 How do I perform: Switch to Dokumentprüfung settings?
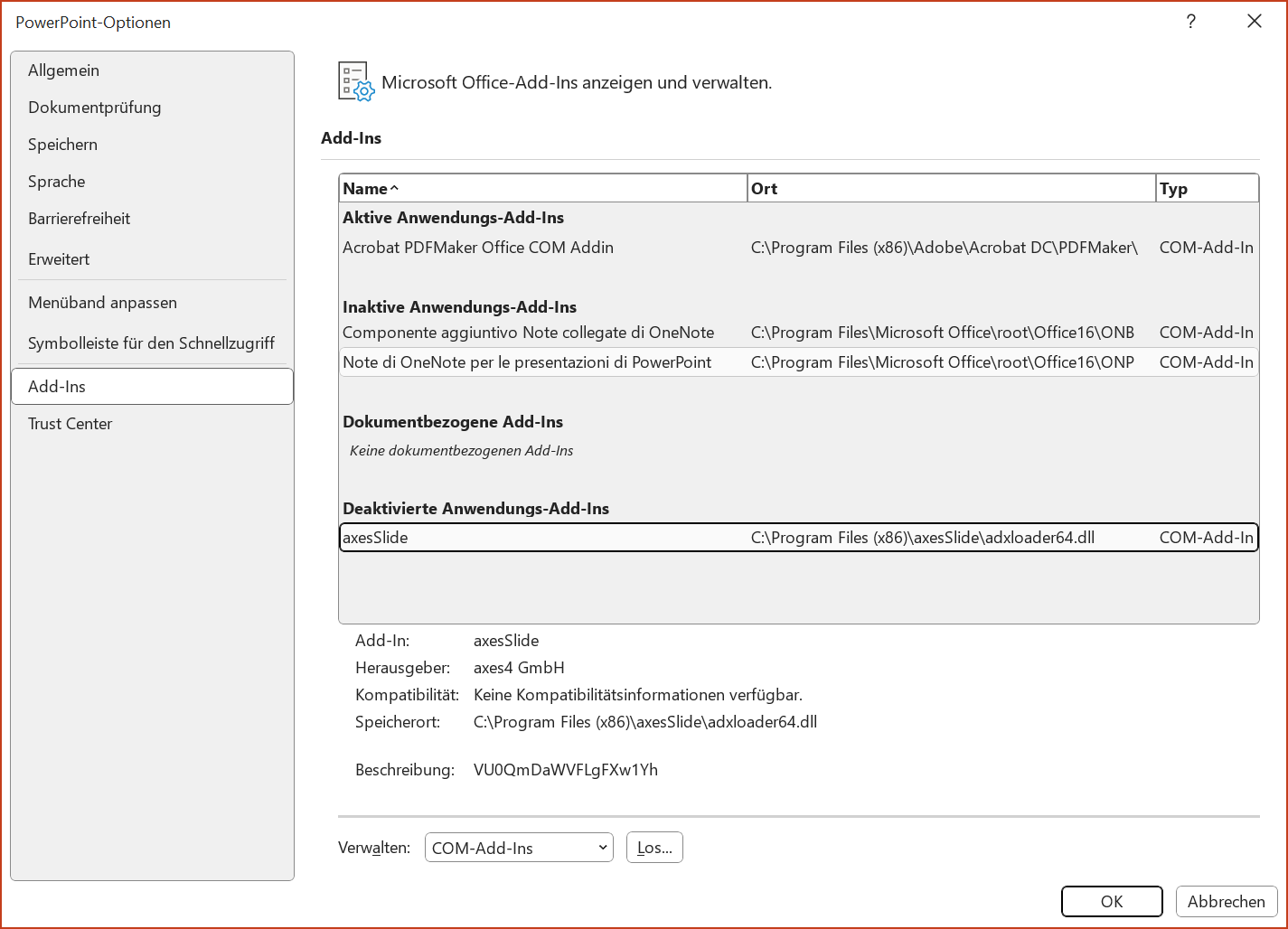coord(152,108)
